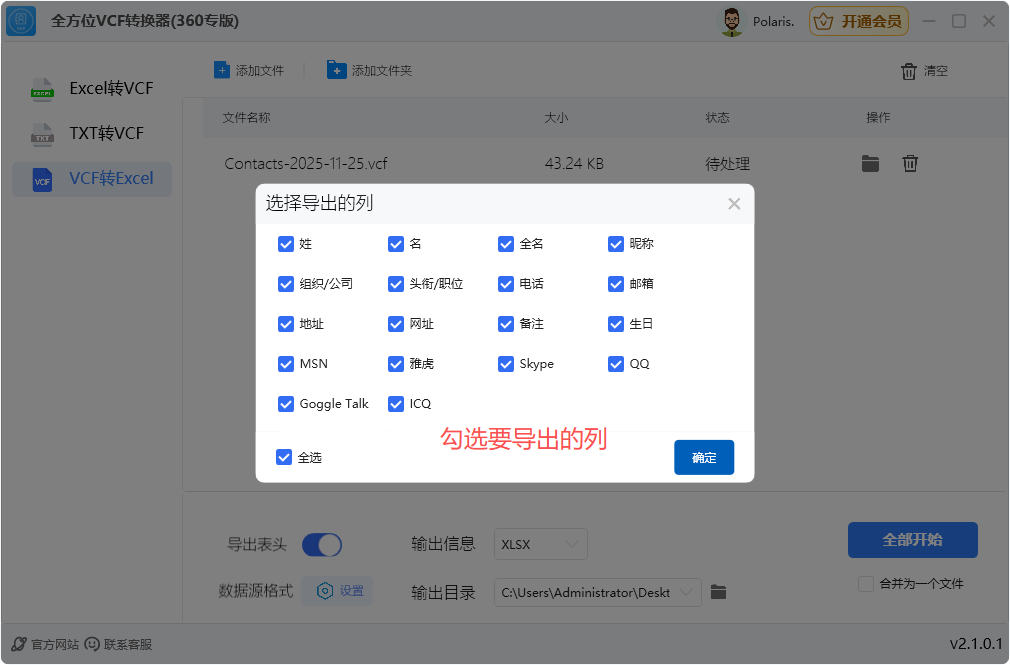The width and height of the screenshot is (1010, 665).
Task: Uncheck the 全选 select-all checkbox
Action: 285,456
